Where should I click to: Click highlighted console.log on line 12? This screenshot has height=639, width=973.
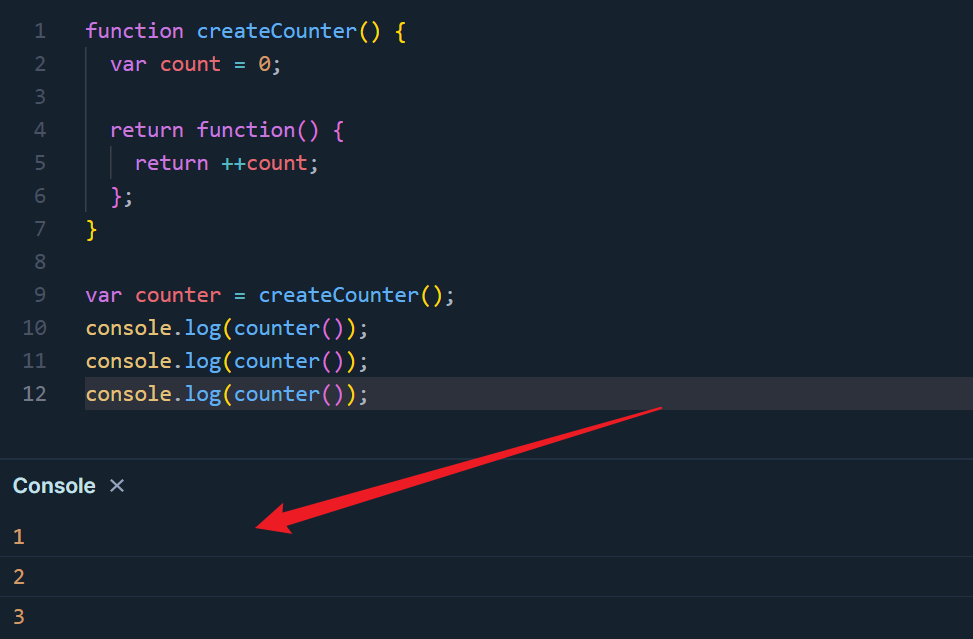226,394
